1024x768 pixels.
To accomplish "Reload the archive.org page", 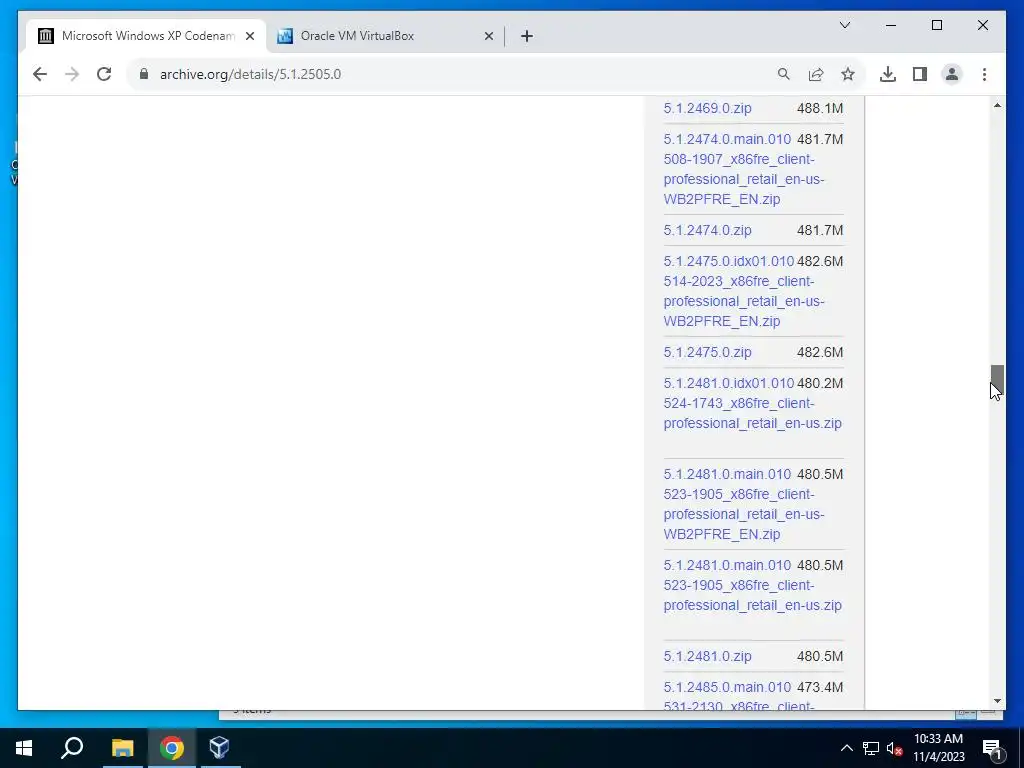I will [104, 74].
